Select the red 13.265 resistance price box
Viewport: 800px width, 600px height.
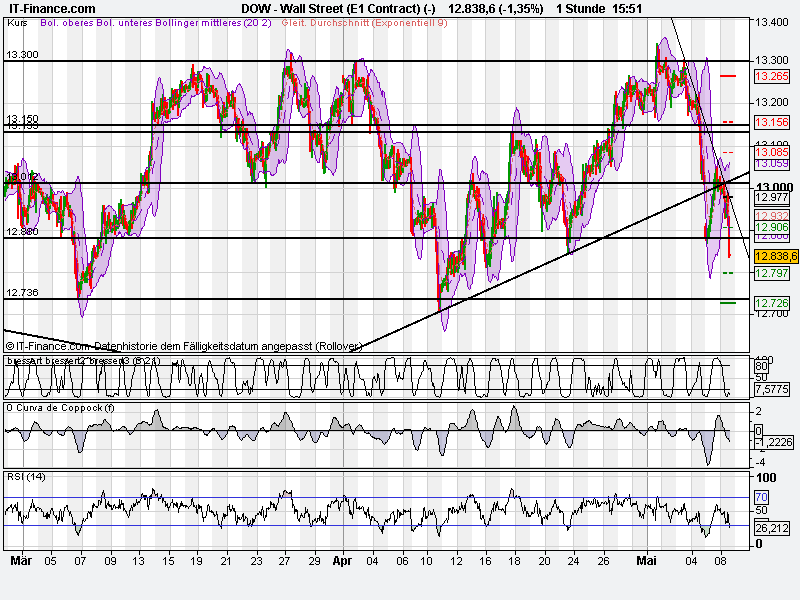[772, 77]
